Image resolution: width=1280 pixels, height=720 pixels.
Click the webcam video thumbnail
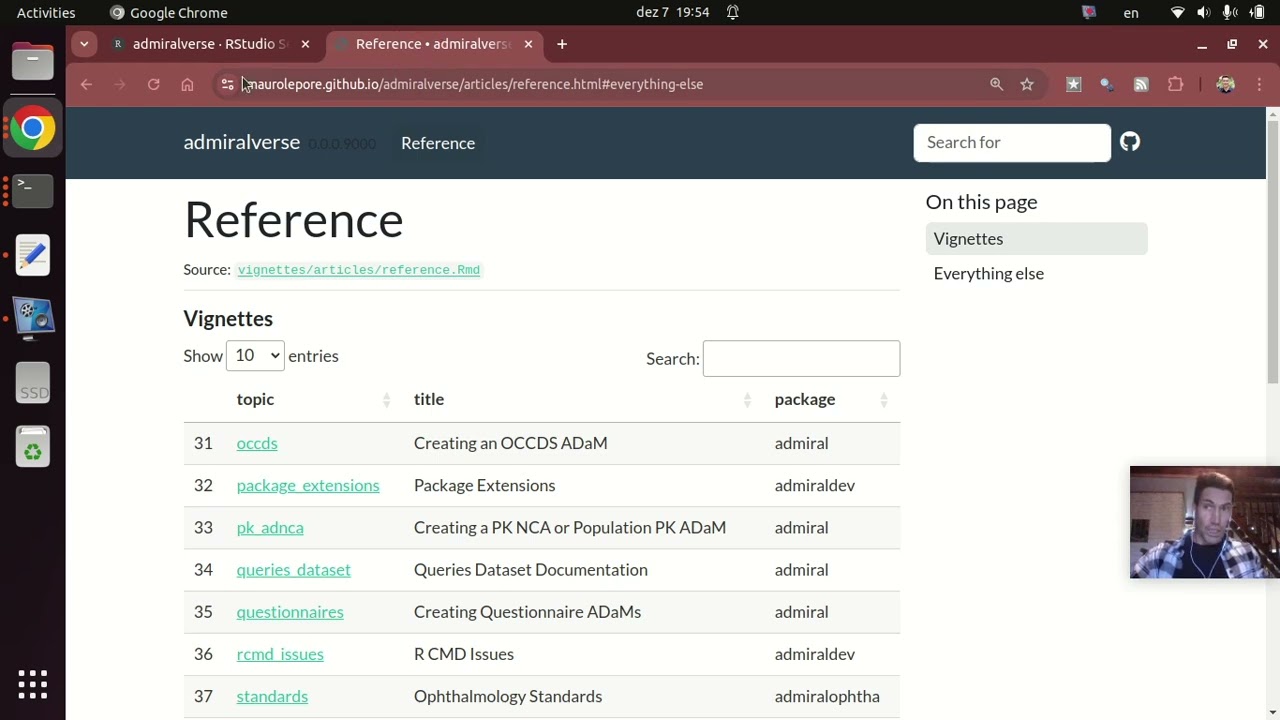(x=1205, y=522)
